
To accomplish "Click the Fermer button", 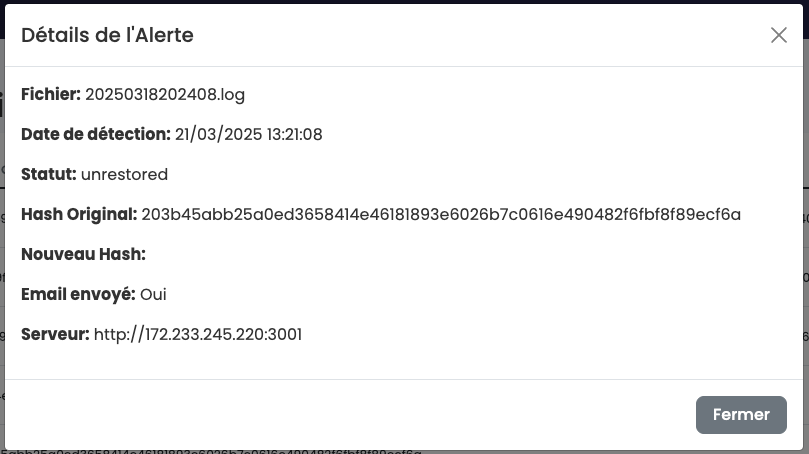I will [741, 415].
